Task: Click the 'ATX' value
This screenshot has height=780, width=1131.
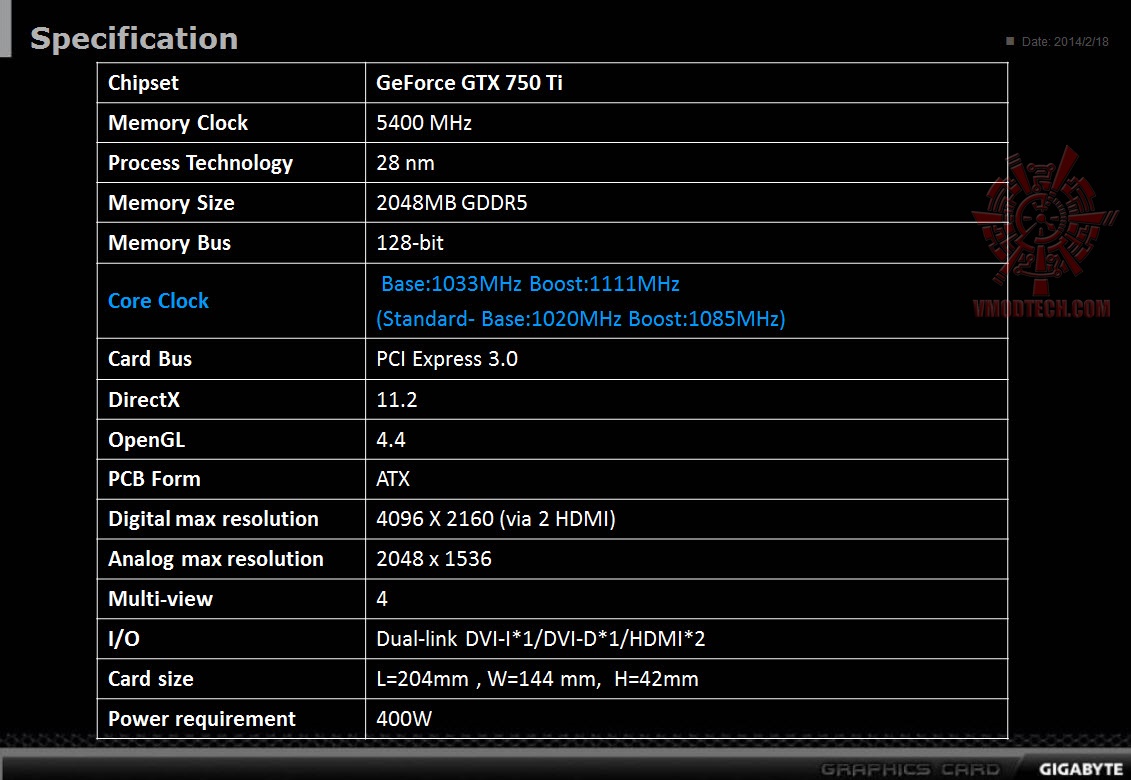Action: pyautogui.click(x=392, y=479)
